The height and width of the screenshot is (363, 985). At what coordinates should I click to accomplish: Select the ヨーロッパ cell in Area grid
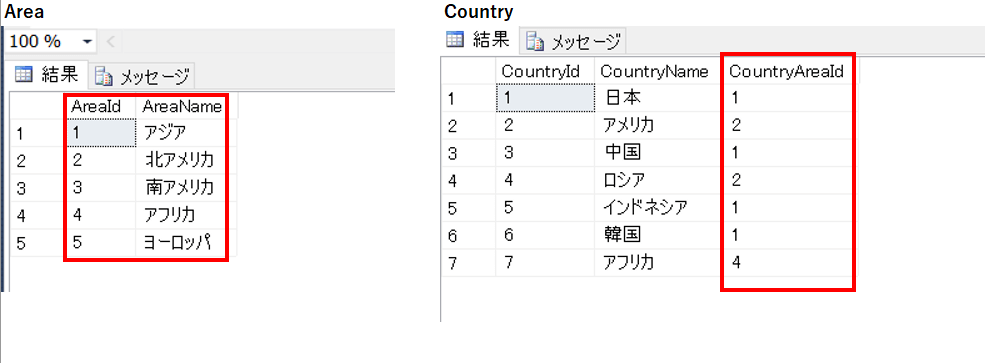(x=180, y=242)
